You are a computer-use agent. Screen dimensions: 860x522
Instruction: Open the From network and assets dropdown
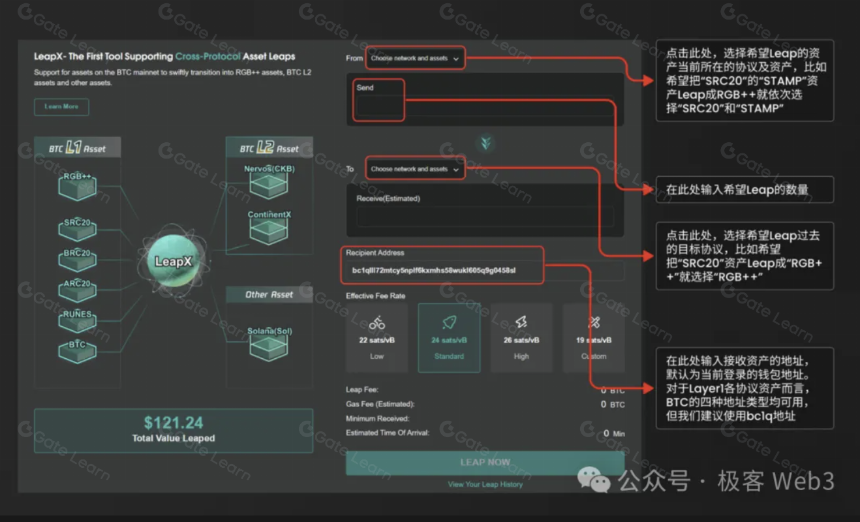415,58
